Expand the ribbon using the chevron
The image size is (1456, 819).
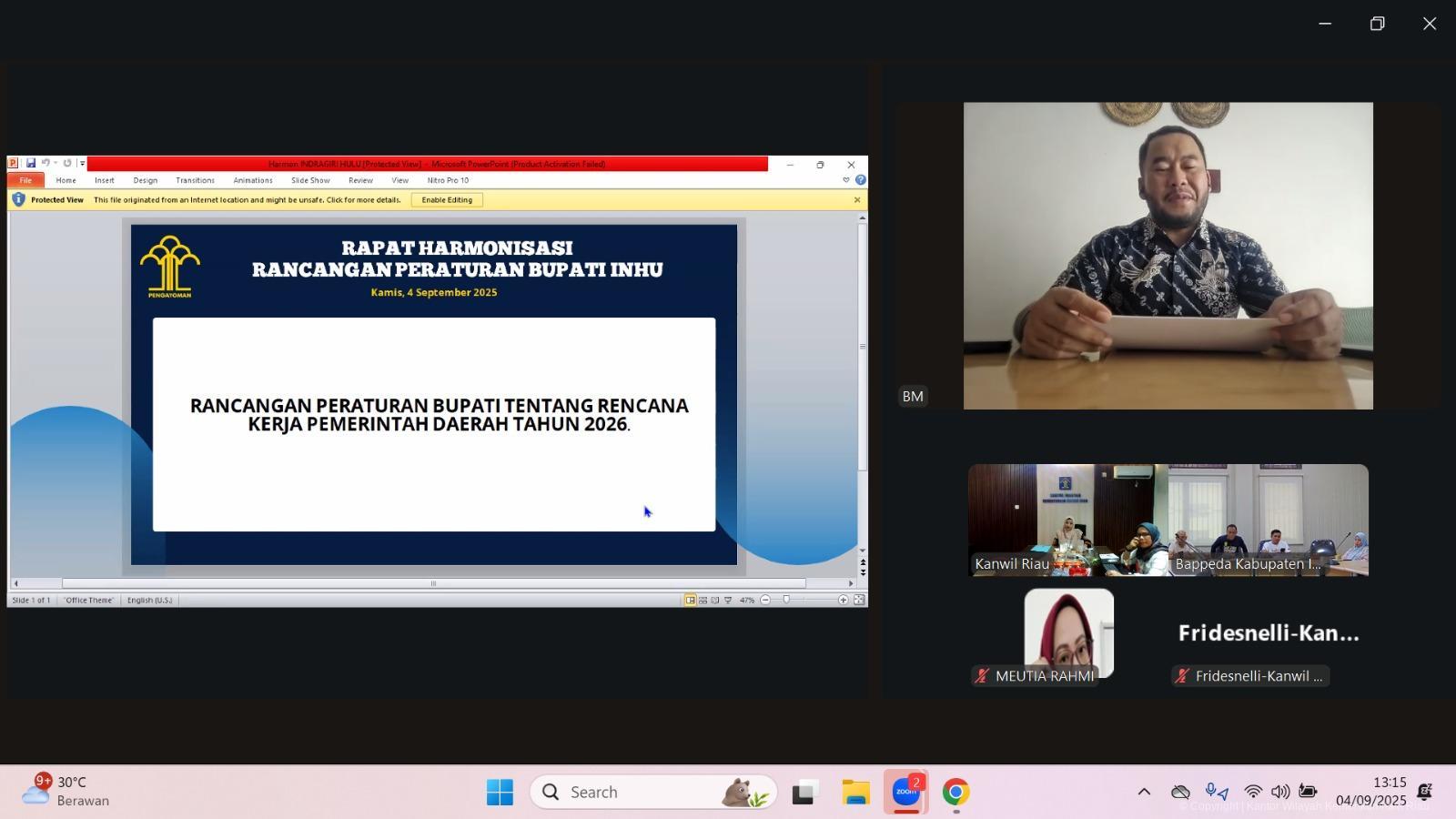click(846, 180)
